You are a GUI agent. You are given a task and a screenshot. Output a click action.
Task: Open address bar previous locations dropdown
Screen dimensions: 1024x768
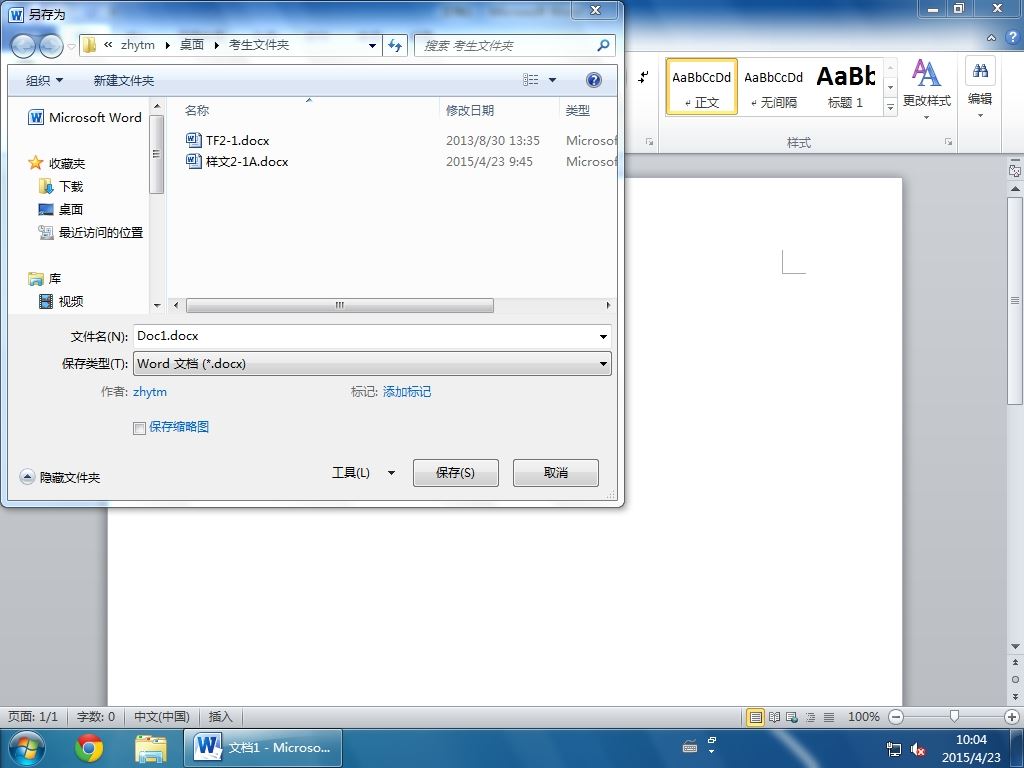click(x=372, y=45)
